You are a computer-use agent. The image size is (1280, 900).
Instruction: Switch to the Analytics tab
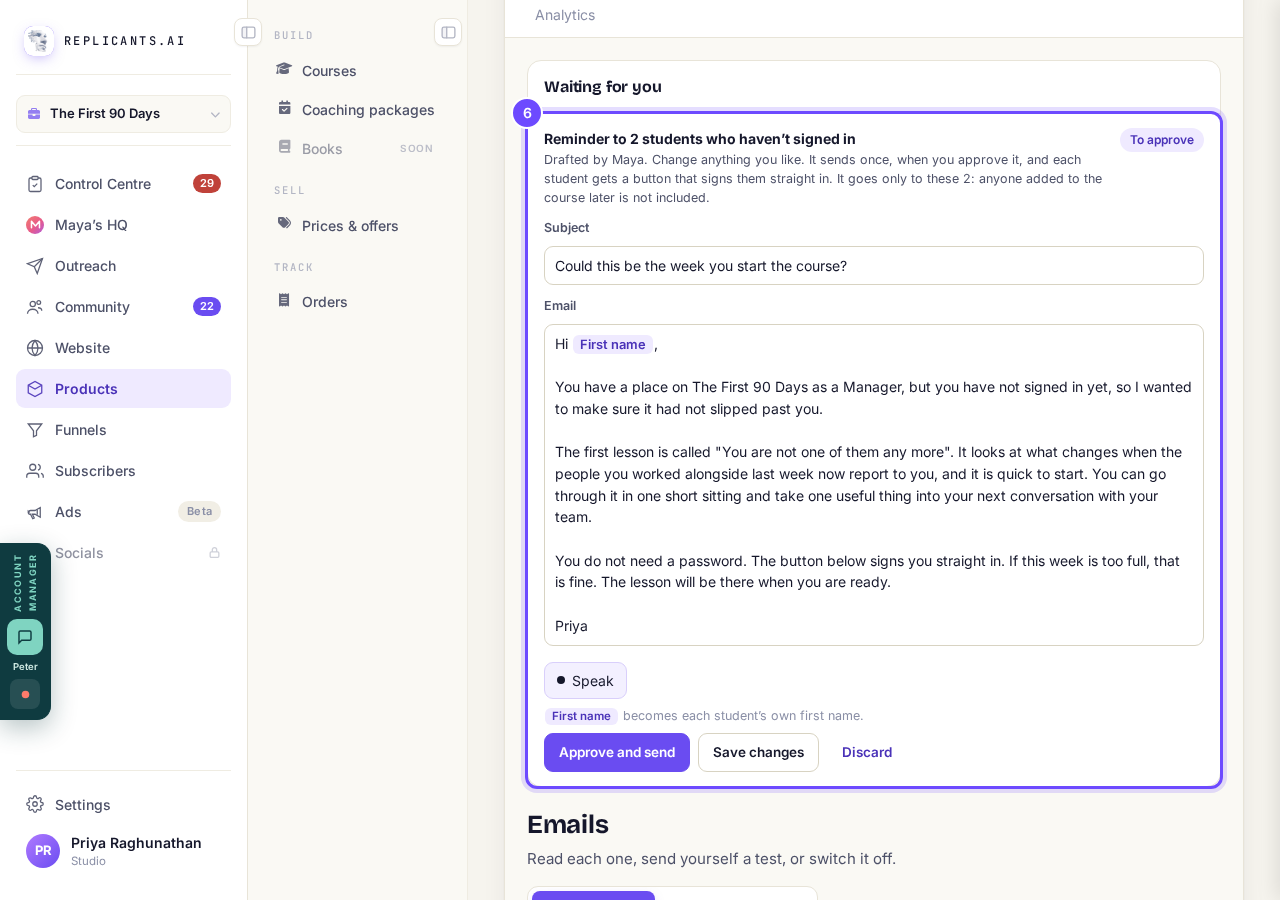(x=565, y=15)
